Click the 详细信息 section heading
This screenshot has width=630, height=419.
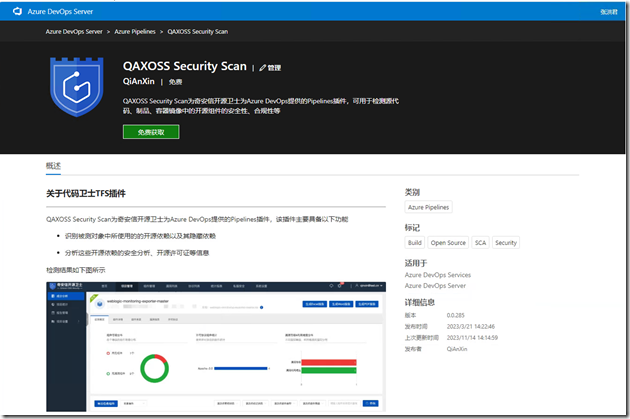[x=419, y=302]
